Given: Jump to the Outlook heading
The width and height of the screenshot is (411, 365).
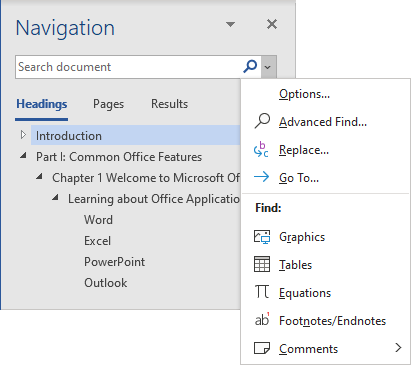Looking at the screenshot, I should [x=106, y=283].
